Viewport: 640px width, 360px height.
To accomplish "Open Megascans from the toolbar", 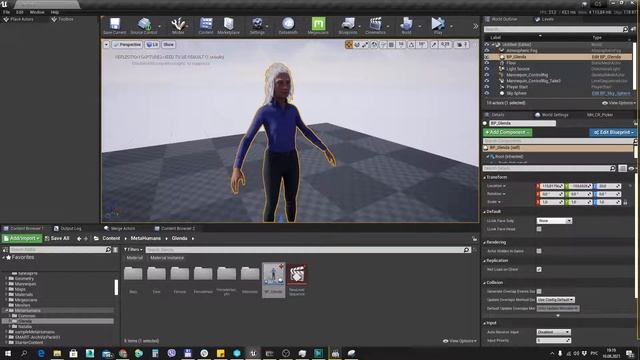I will pyautogui.click(x=318, y=26).
